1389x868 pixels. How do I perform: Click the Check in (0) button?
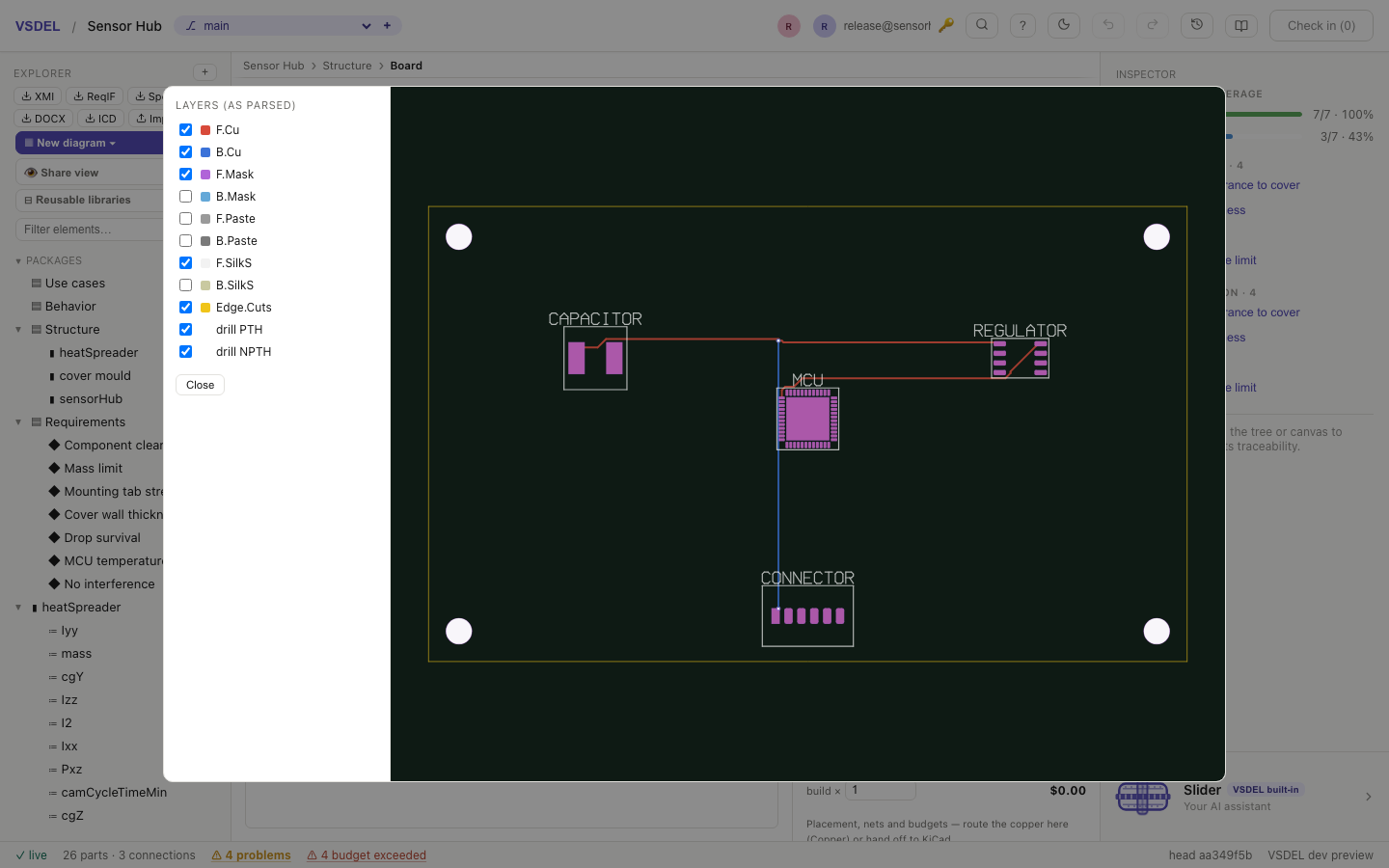pyautogui.click(x=1321, y=26)
